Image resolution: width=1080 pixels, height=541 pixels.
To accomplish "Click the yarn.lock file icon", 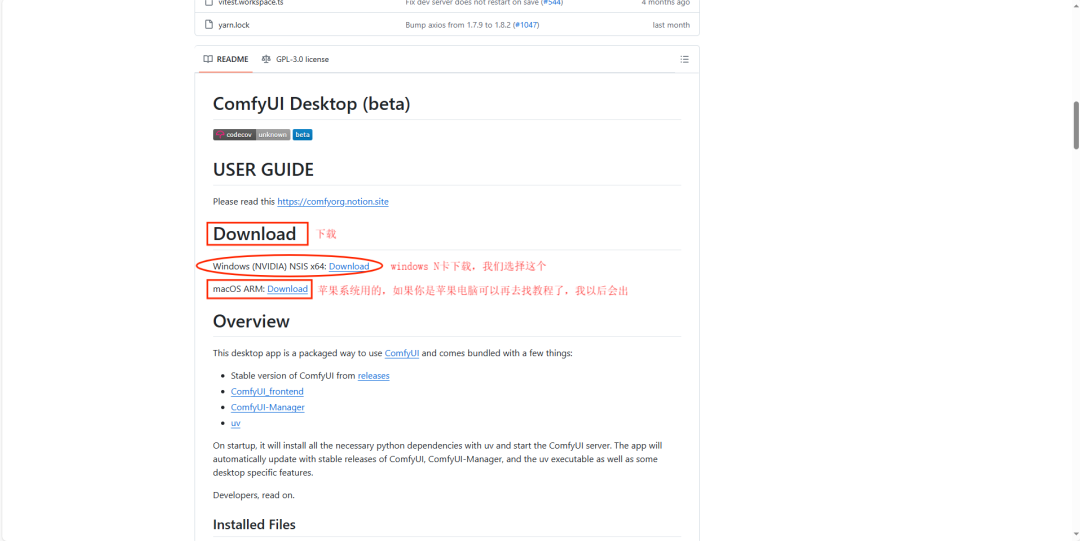I will coord(209,25).
